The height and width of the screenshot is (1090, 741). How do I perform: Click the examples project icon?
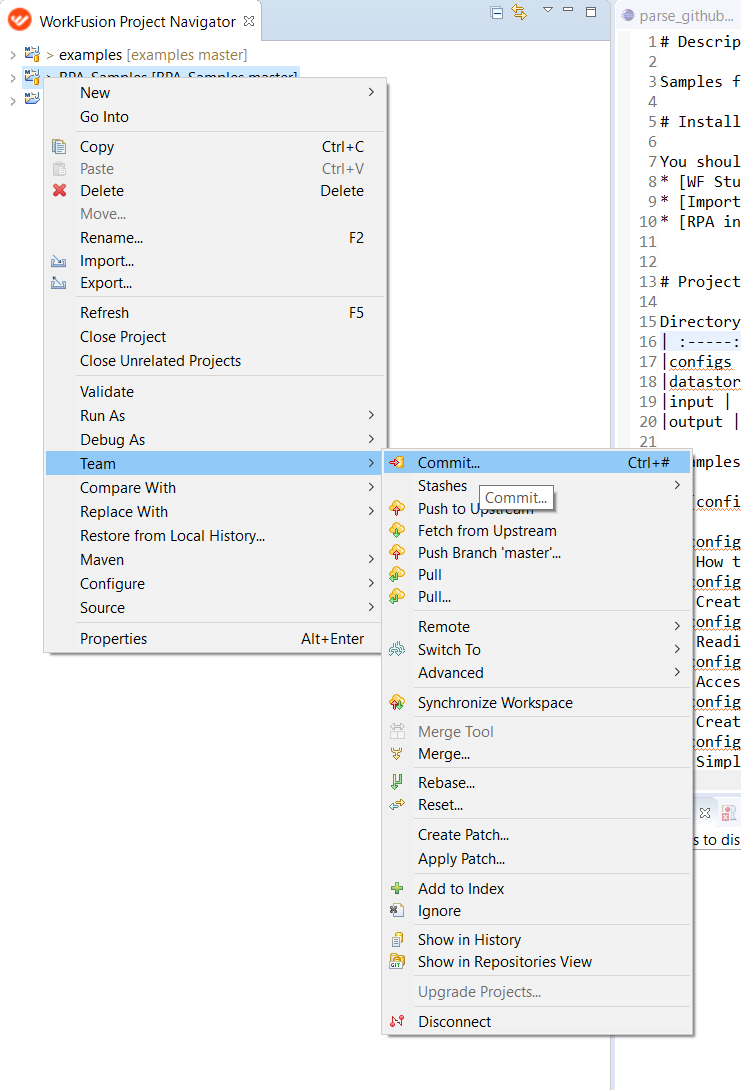point(32,54)
